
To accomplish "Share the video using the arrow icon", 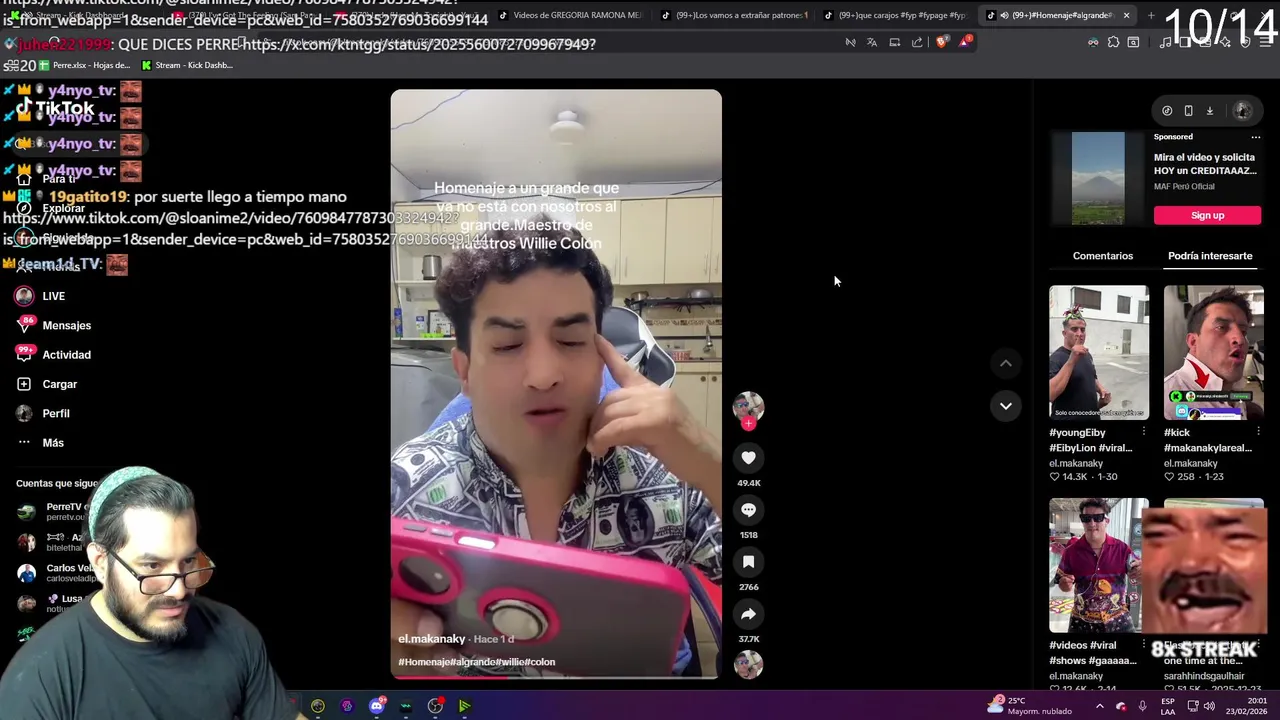I will pos(748,614).
